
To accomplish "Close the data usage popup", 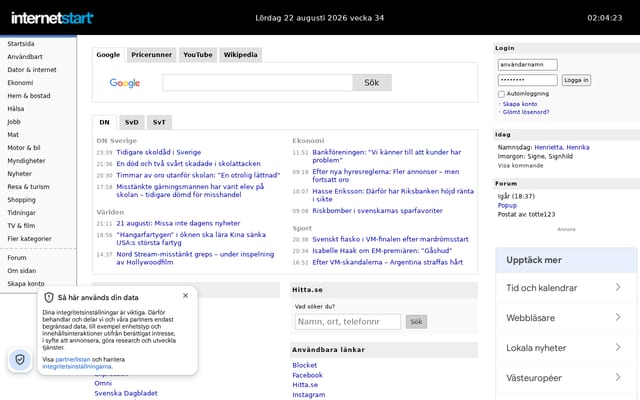I will (x=185, y=296).
